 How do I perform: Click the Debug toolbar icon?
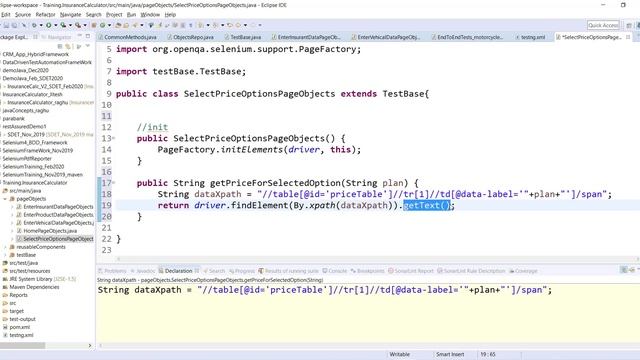point(34,25)
